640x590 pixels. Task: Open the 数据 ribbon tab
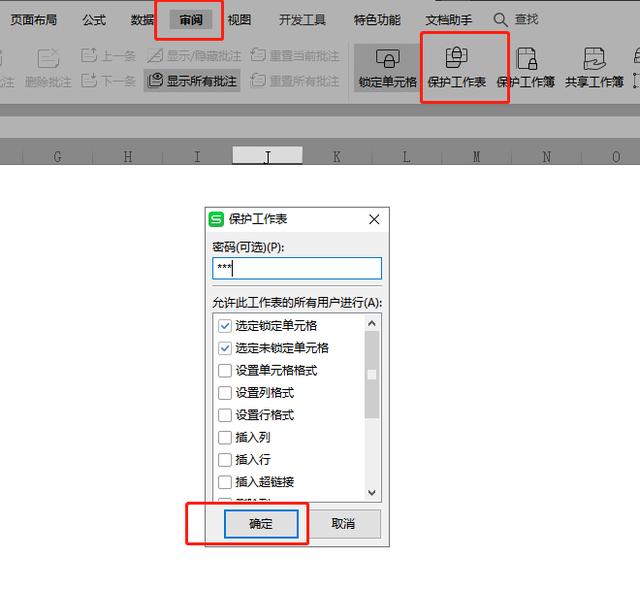tap(142, 20)
